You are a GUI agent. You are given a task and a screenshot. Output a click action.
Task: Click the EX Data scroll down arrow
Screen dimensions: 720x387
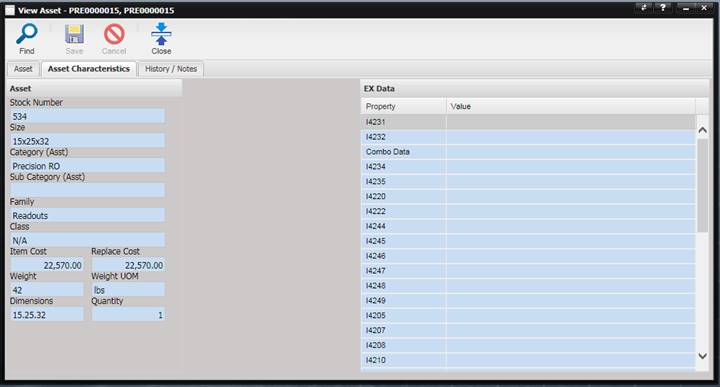pos(702,356)
